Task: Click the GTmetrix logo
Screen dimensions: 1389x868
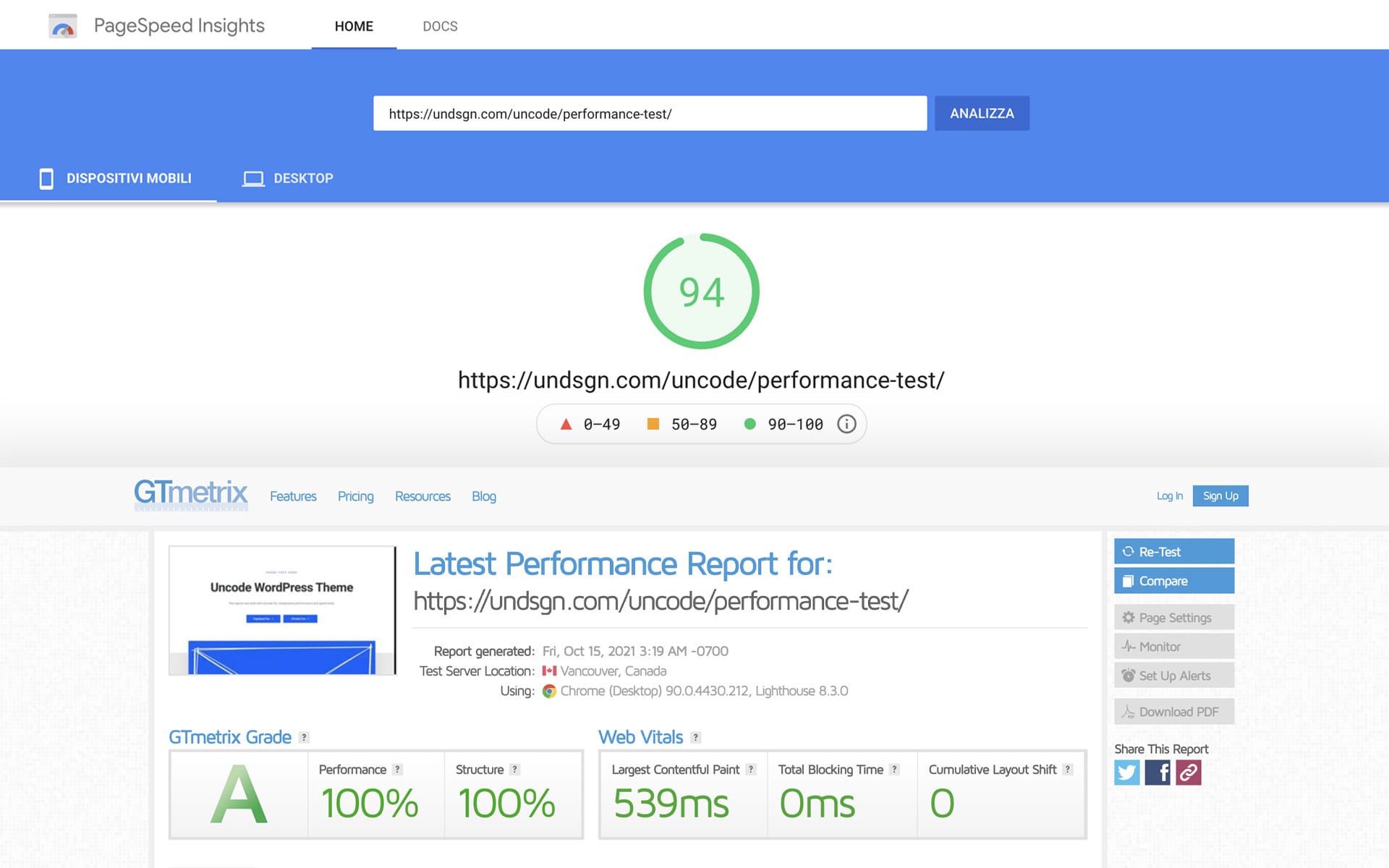Action: (x=191, y=495)
